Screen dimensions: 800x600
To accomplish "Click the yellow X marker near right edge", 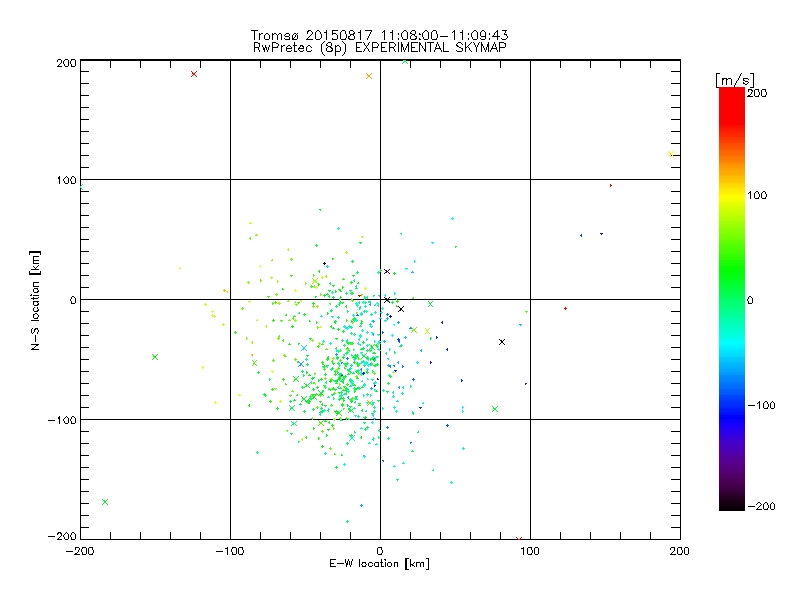I will pos(671,154).
